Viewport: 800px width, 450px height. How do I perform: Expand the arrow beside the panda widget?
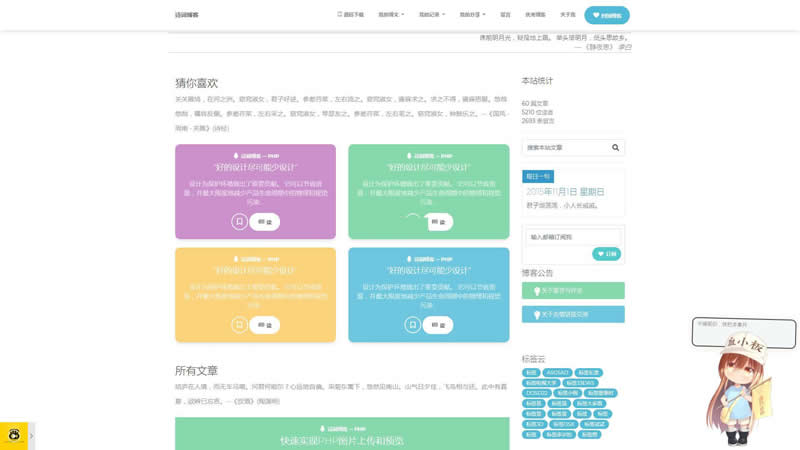[32, 436]
